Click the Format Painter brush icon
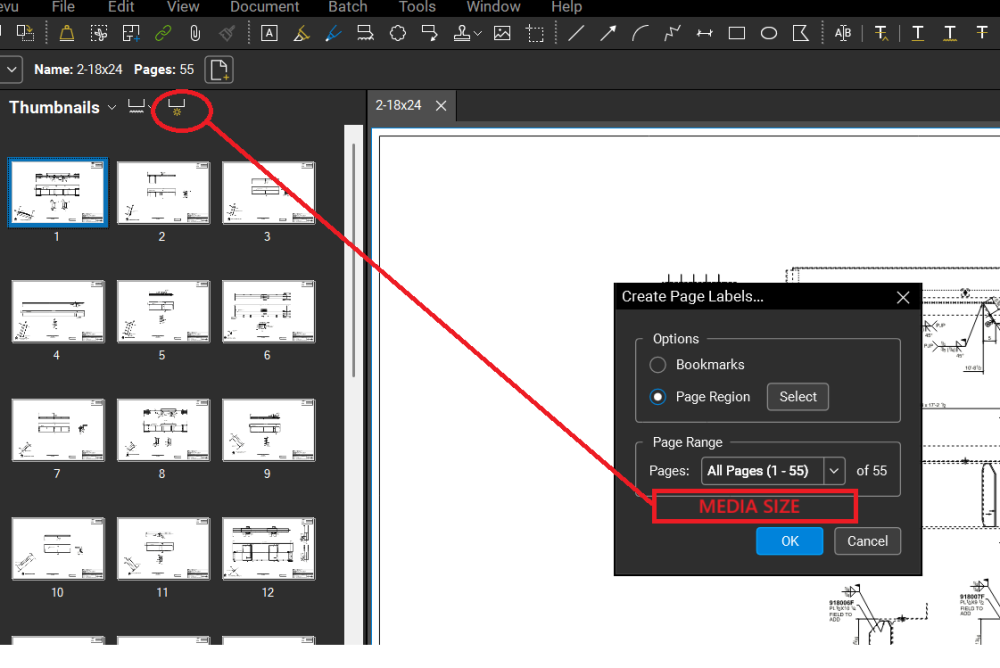The width and height of the screenshot is (1000, 668). [x=227, y=33]
